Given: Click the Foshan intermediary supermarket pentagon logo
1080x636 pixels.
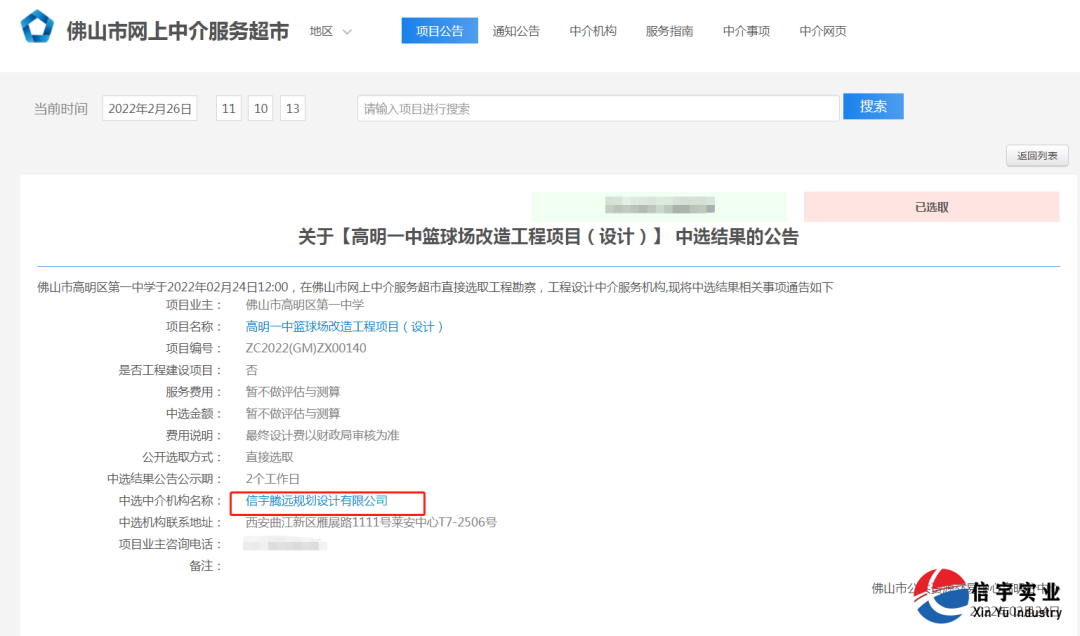Looking at the screenshot, I should pyautogui.click(x=38, y=28).
